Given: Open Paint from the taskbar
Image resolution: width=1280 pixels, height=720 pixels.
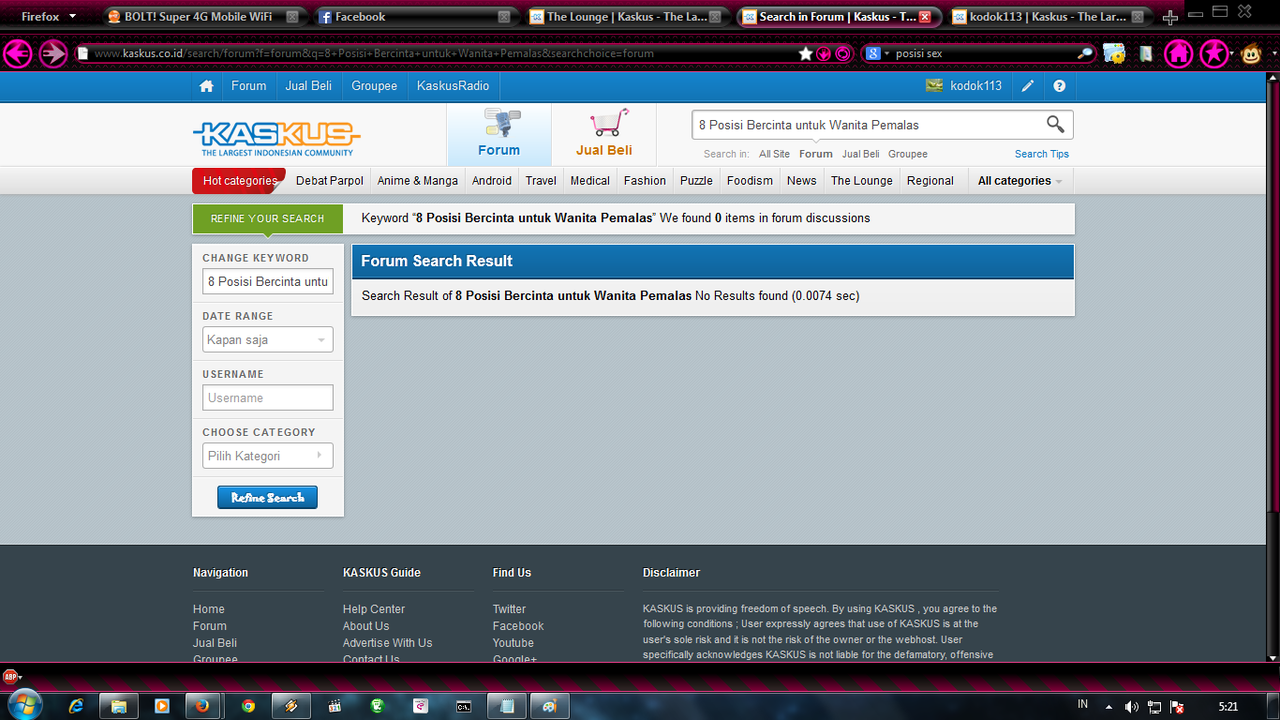Looking at the screenshot, I should click(549, 706).
